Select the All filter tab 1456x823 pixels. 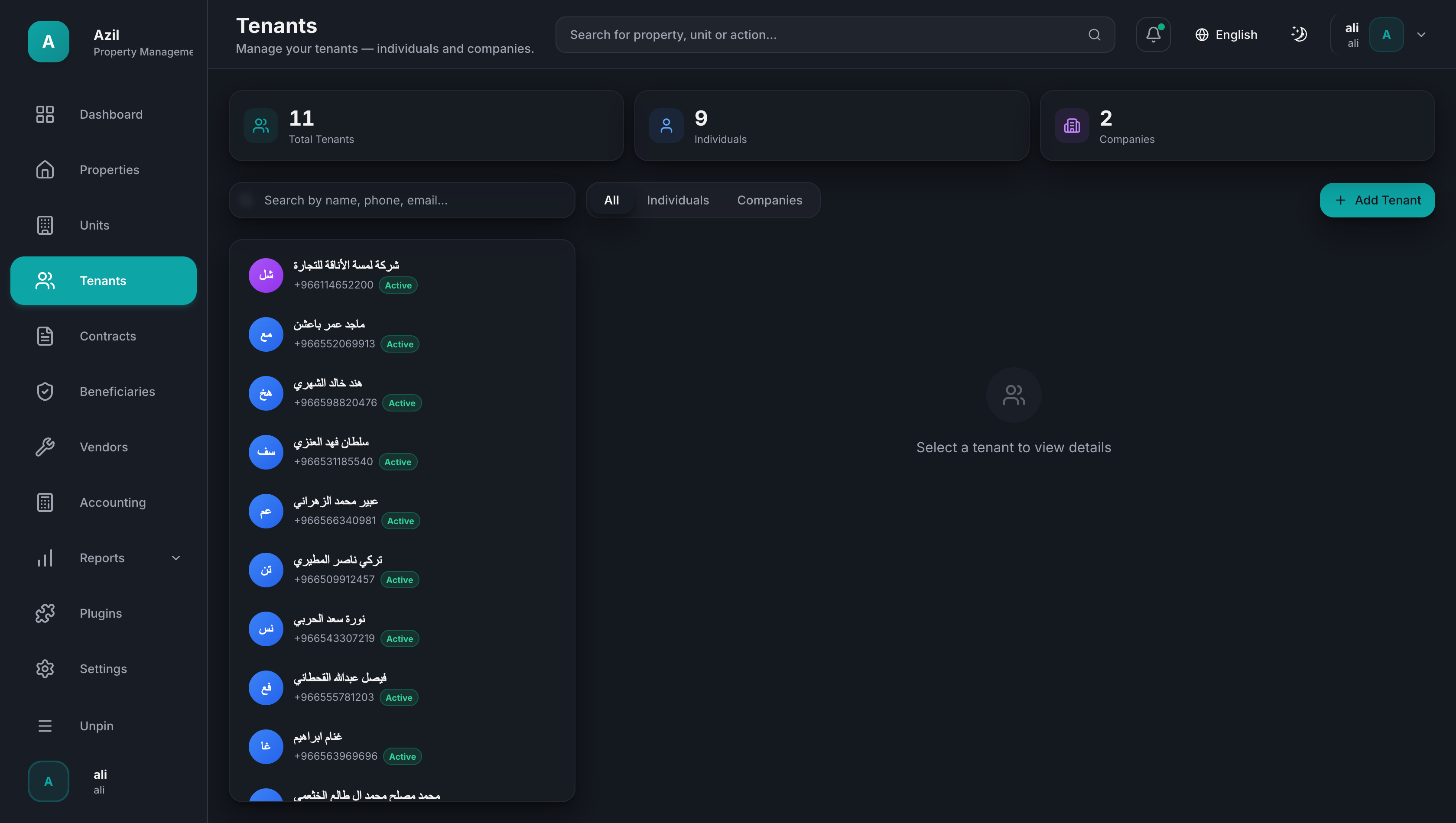click(x=611, y=200)
